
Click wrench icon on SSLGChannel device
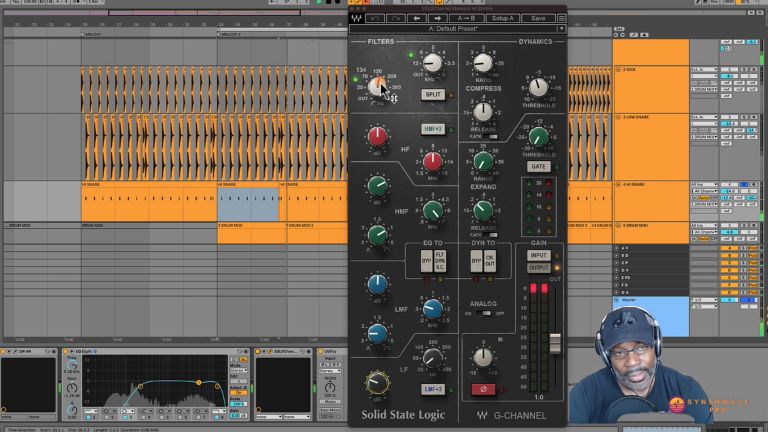click(270, 352)
